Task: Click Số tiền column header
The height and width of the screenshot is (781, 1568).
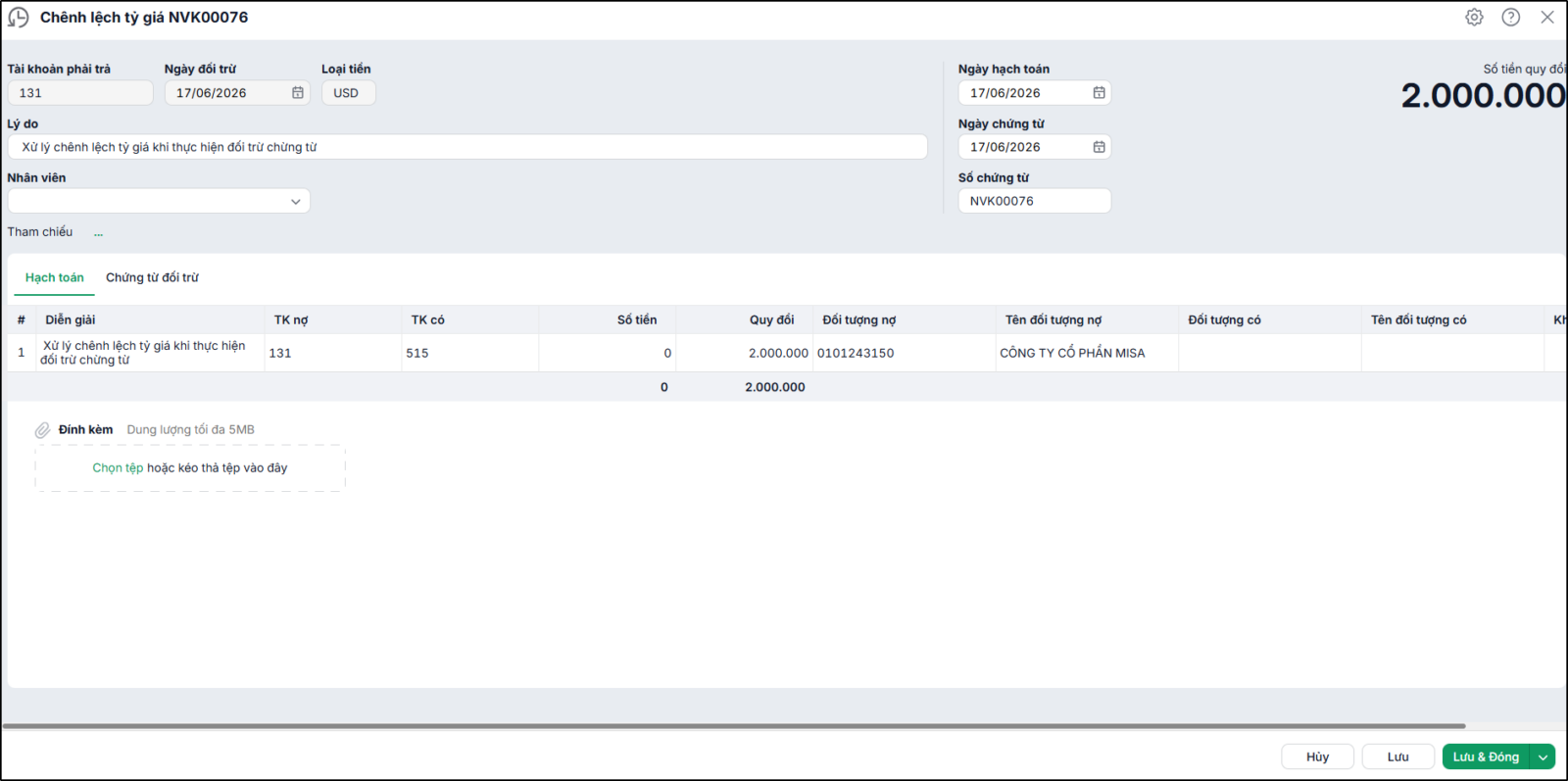Action: [608, 320]
